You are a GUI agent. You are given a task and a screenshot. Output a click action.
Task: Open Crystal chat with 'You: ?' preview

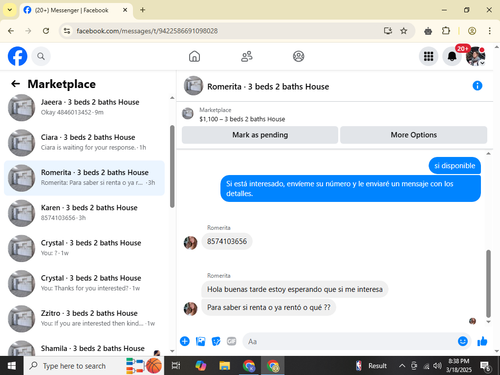pyautogui.click(x=84, y=248)
